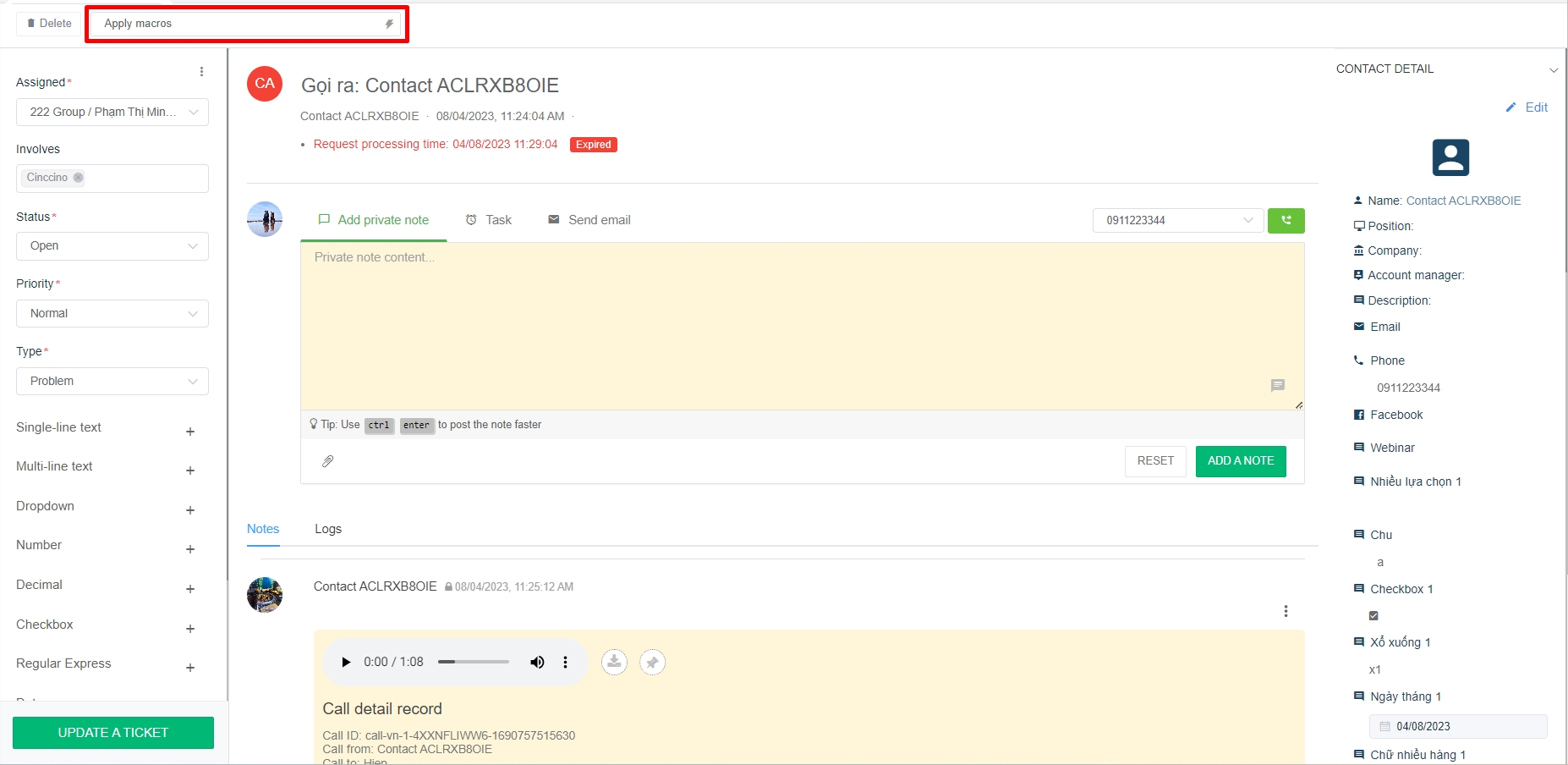Click the paperclip attachment icon
This screenshot has height=765, width=1568.
coord(328,461)
